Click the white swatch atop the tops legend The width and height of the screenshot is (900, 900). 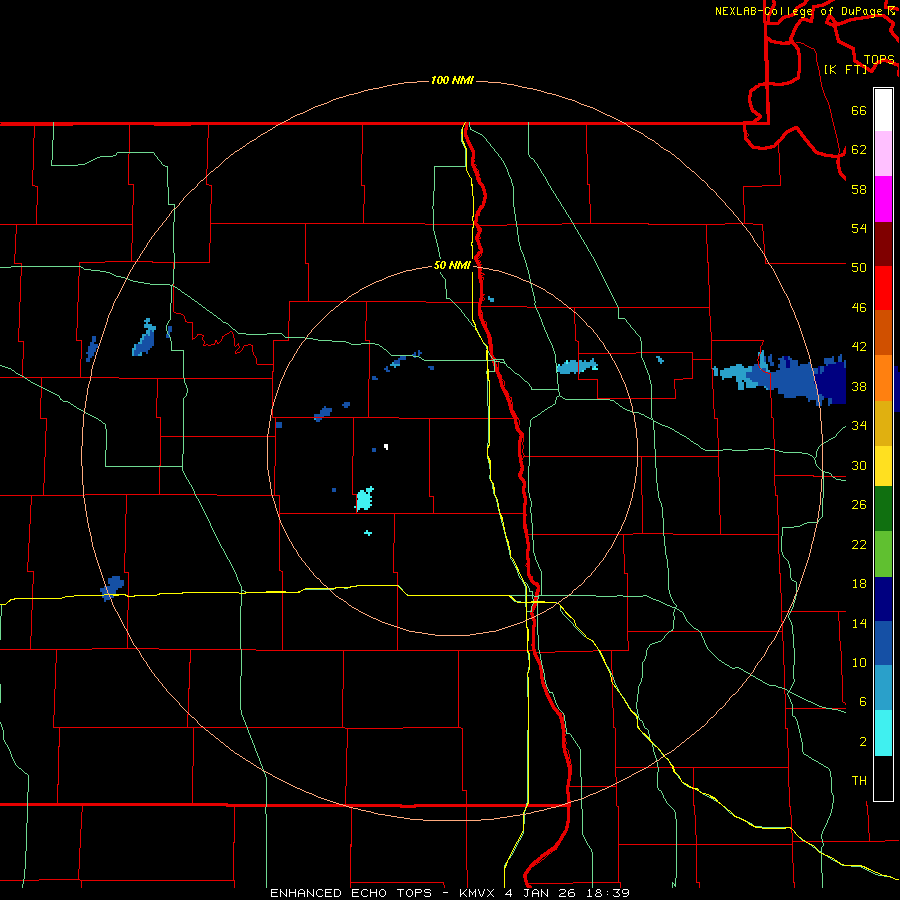pos(883,110)
